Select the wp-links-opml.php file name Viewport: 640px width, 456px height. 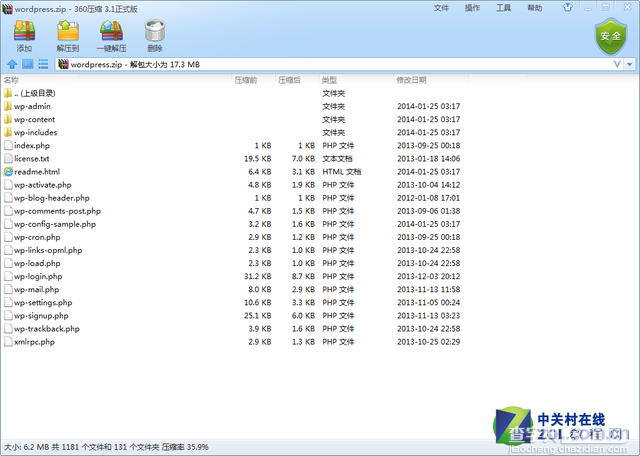[x=48, y=250]
